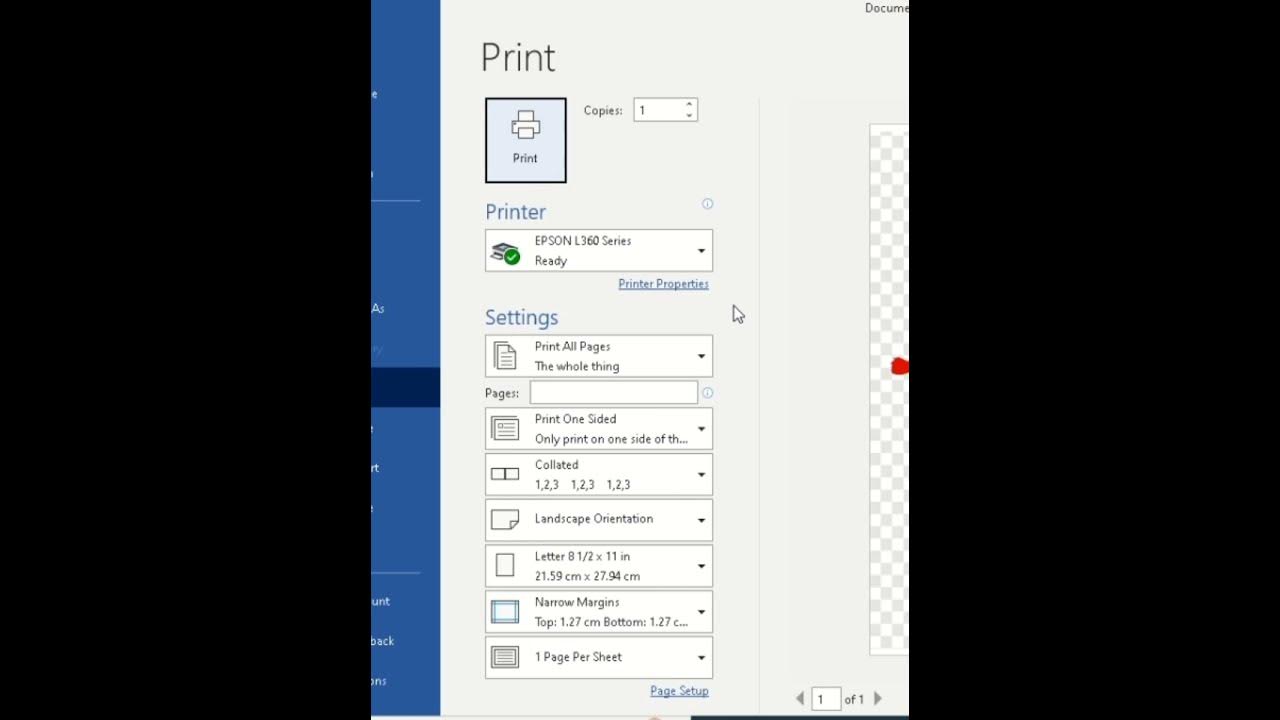Click the Print All Pages document icon
The height and width of the screenshot is (720, 1280).
pyautogui.click(x=505, y=356)
